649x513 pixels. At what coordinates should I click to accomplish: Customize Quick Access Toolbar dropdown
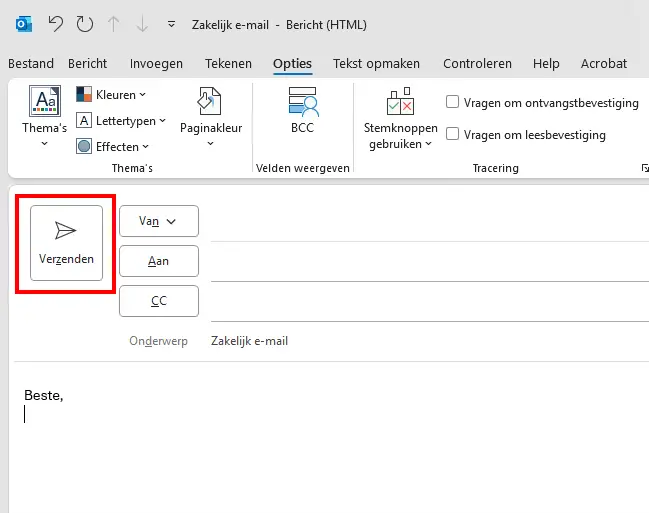pyautogui.click(x=171, y=24)
